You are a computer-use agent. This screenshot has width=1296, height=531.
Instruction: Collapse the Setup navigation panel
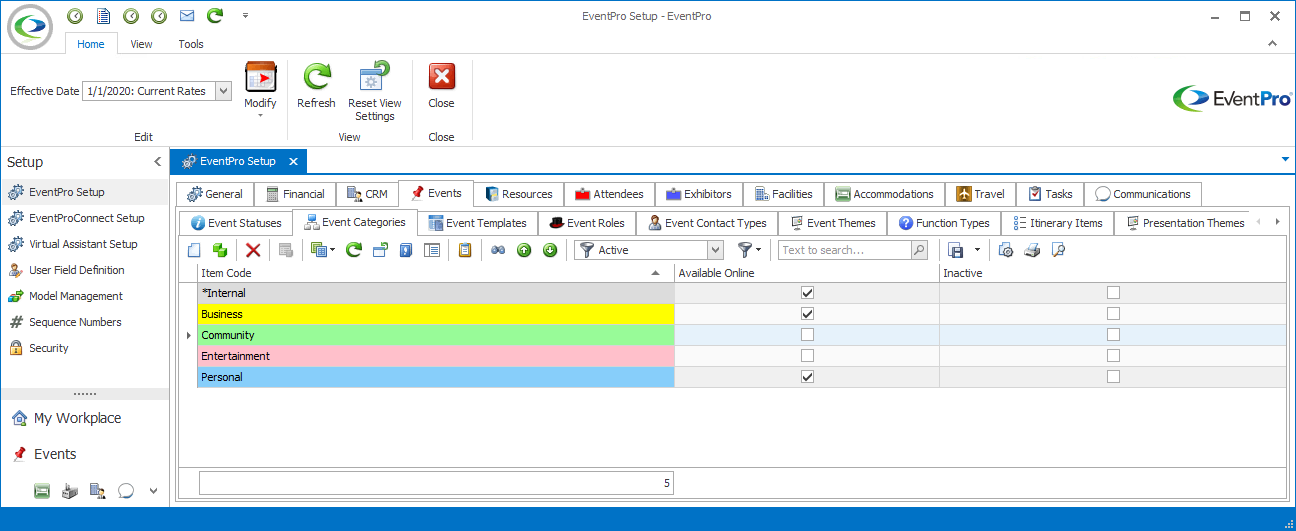[157, 162]
